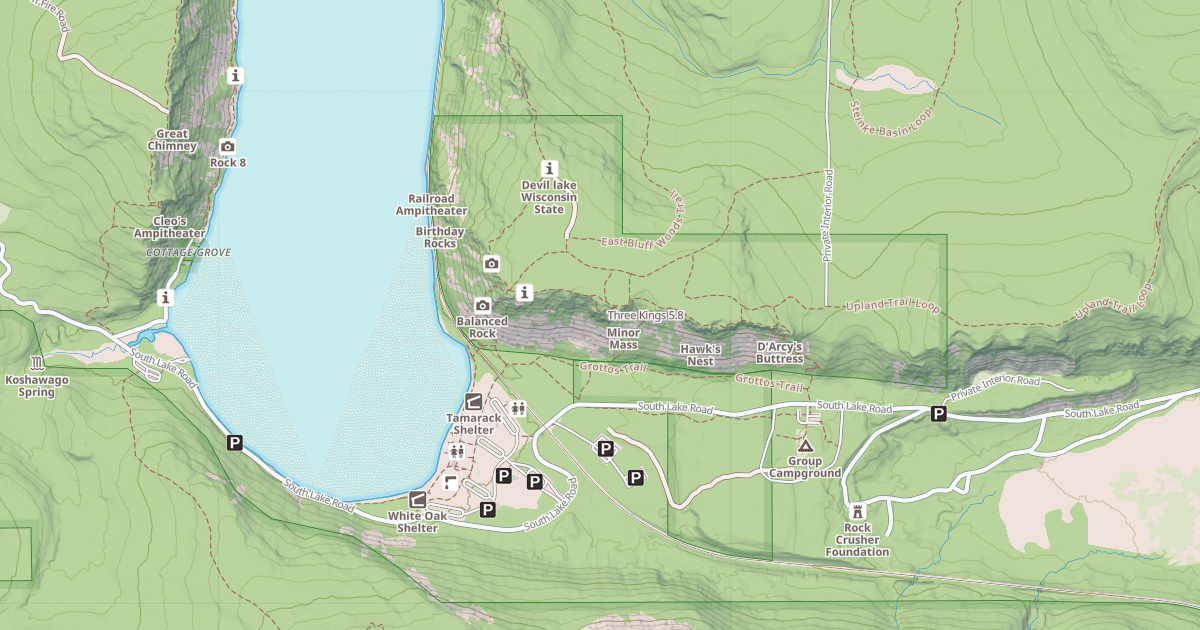Click the Balanced Rock label
Image resolution: width=1200 pixels, height=630 pixels.
click(x=483, y=327)
